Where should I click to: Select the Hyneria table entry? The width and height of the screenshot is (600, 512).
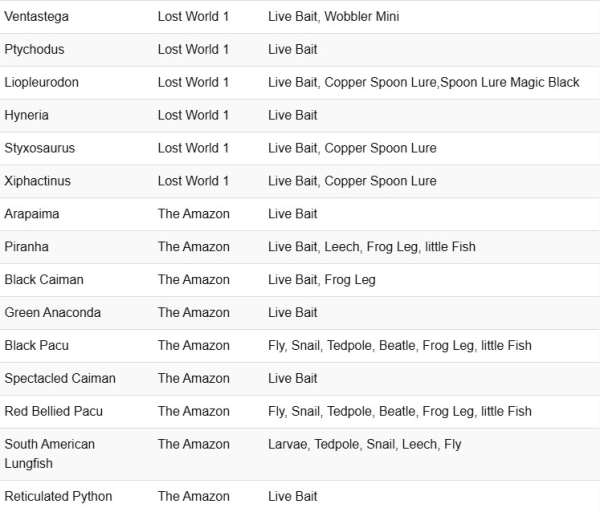(27, 116)
